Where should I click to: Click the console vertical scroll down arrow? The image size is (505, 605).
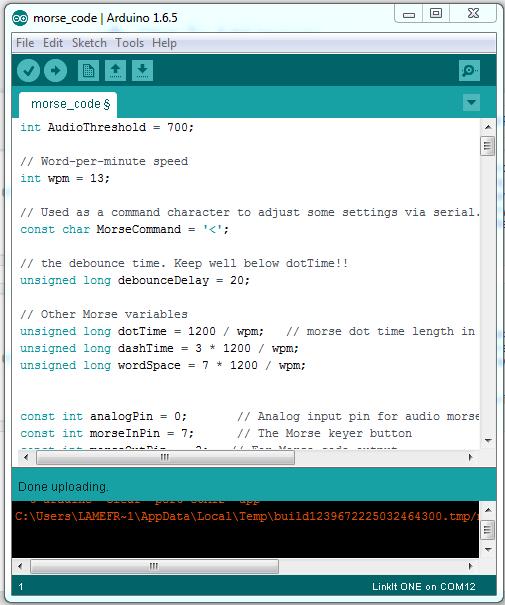(488, 549)
